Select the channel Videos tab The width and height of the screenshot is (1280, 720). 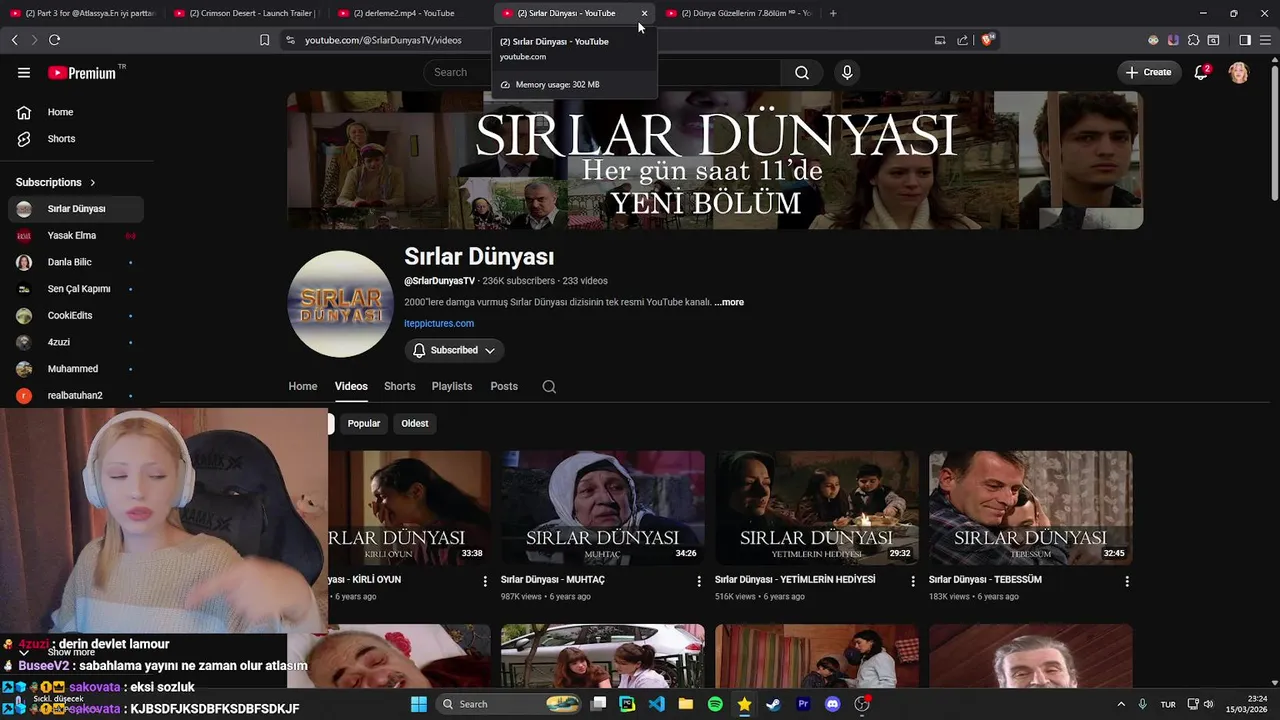click(x=351, y=387)
